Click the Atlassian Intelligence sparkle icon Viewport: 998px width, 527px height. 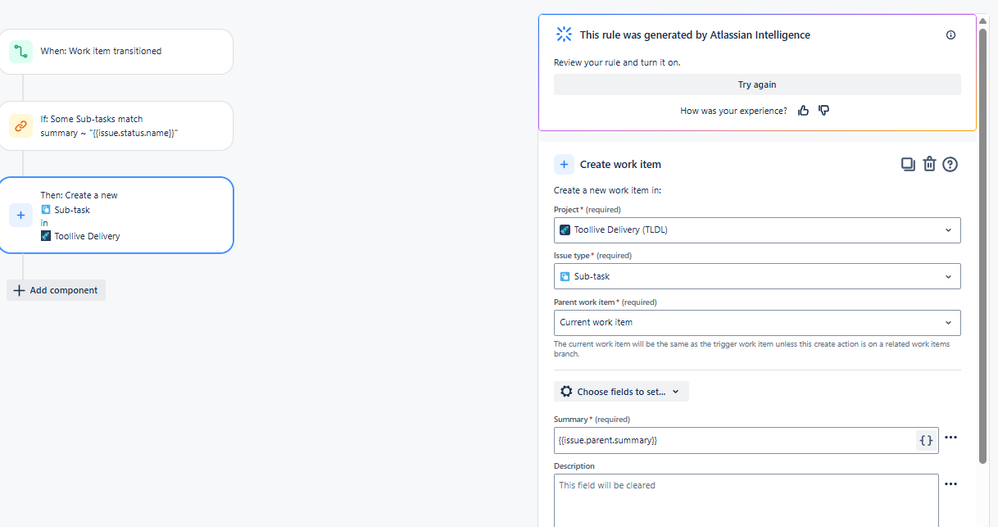pos(564,34)
